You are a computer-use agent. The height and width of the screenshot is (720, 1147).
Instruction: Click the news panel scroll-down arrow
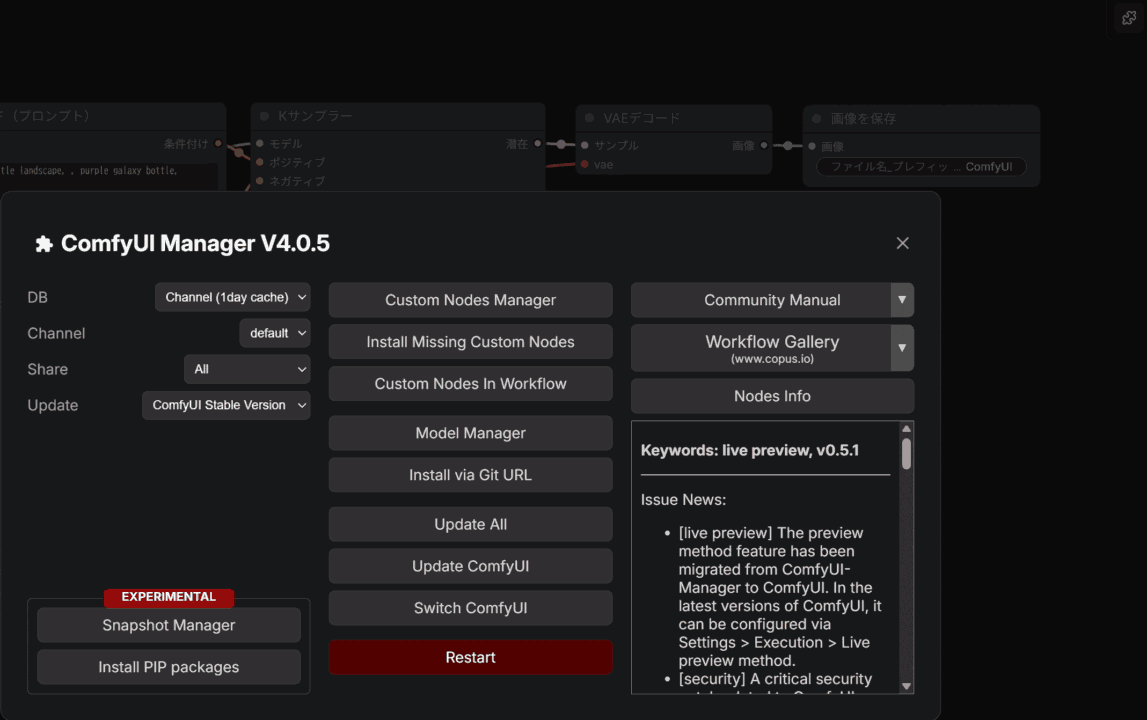click(x=906, y=686)
